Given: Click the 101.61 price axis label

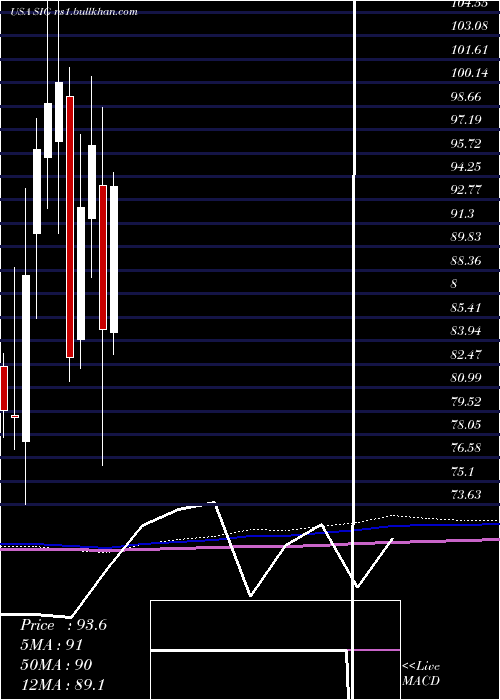Looking at the screenshot, I should (469, 50).
